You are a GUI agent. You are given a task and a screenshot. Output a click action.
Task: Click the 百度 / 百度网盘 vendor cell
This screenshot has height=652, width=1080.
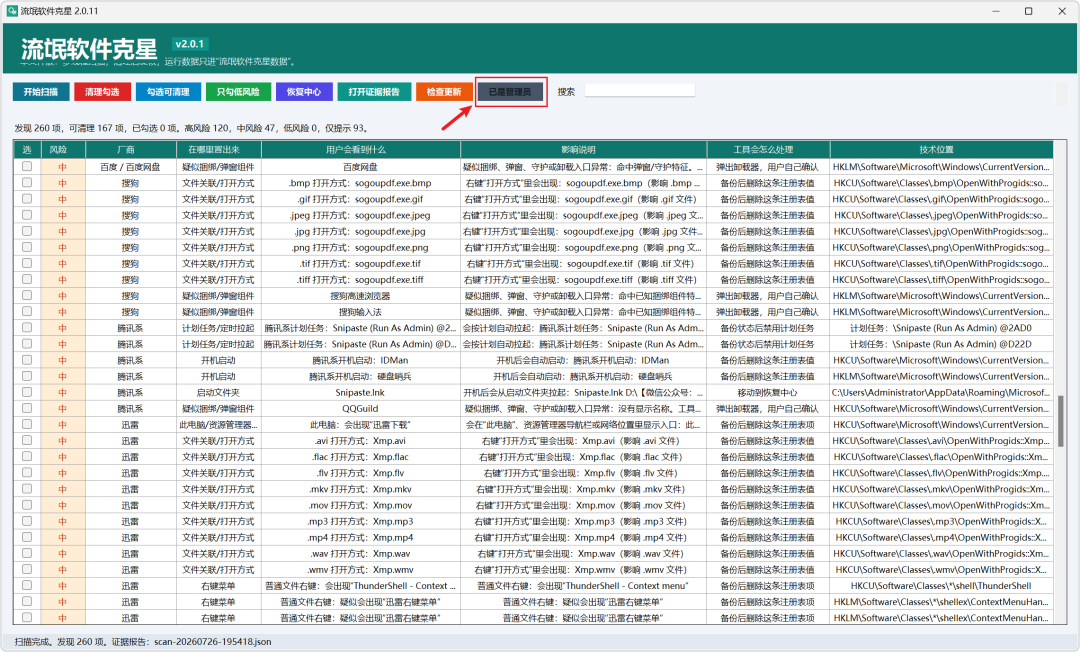pyautogui.click(x=129, y=167)
